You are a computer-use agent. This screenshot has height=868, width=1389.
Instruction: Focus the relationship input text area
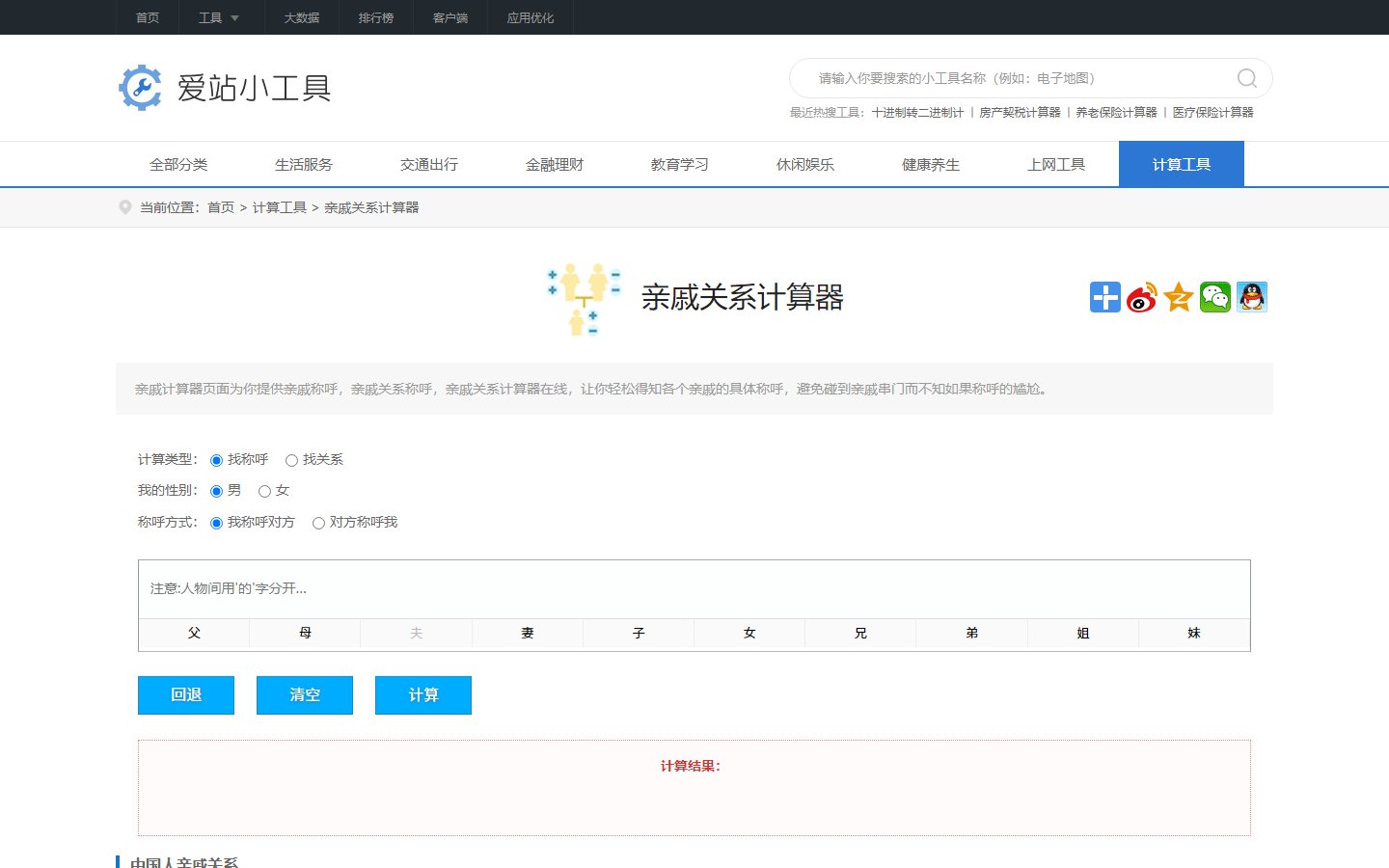point(694,588)
